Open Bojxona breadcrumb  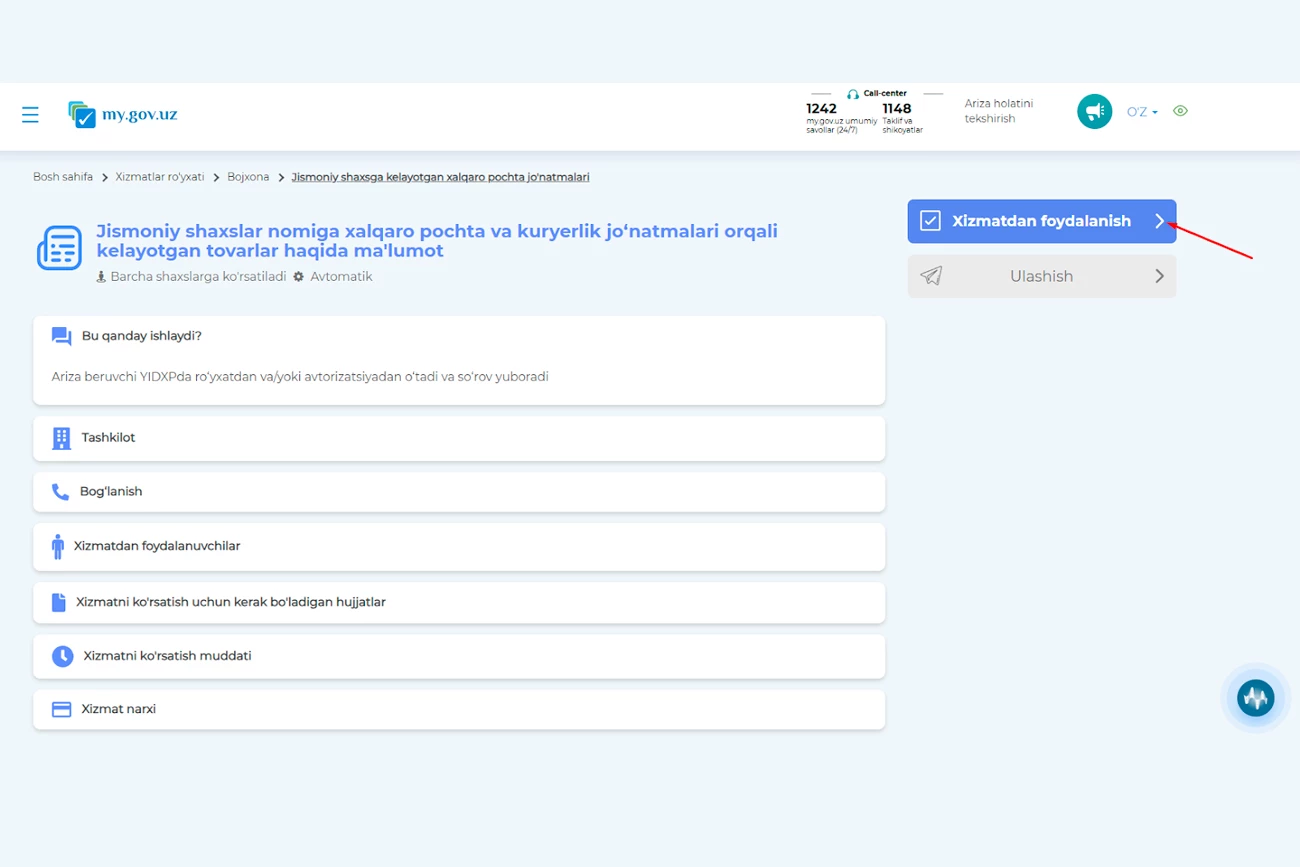click(x=248, y=177)
